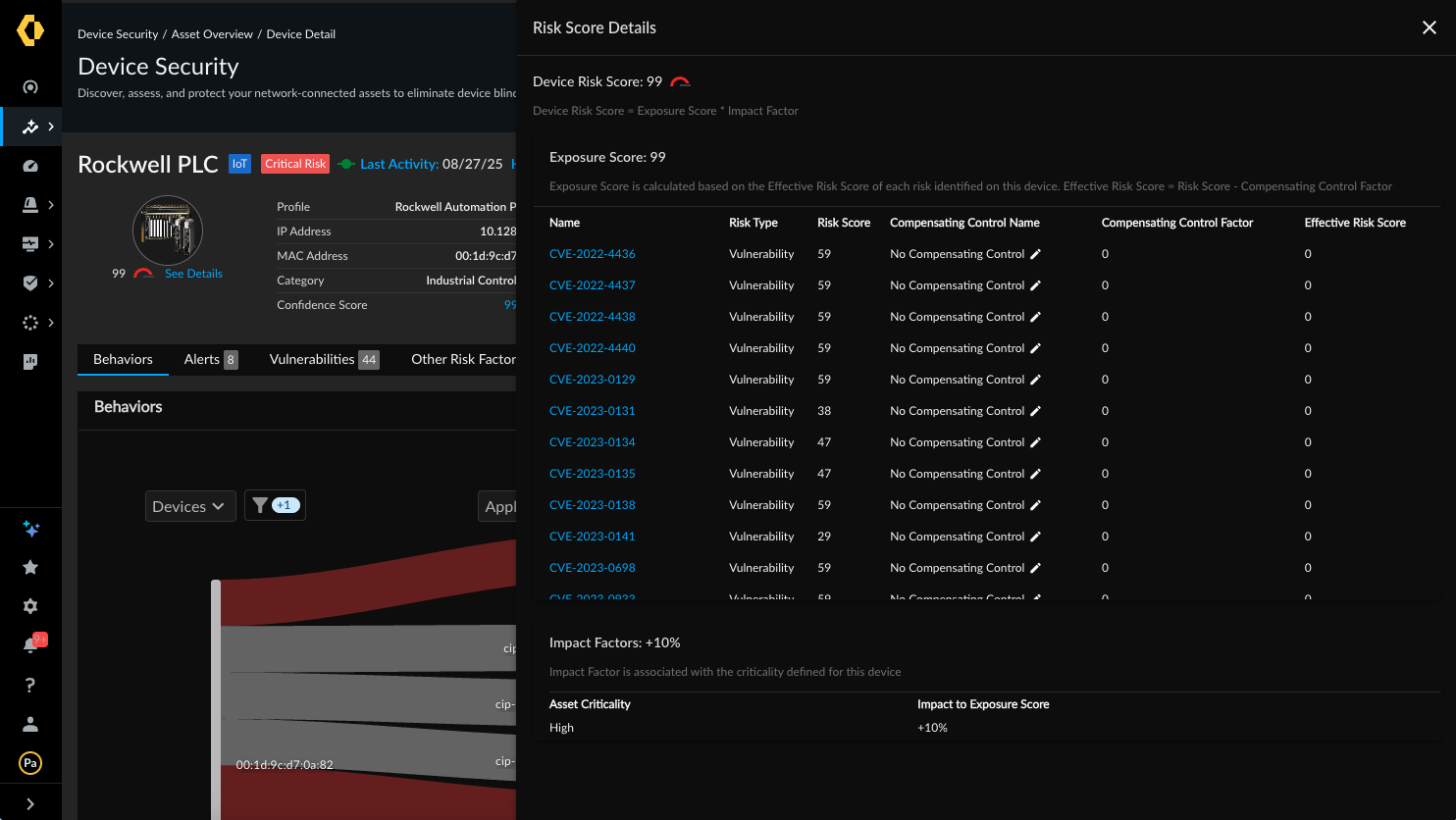Switch to the Alerts tab
The image size is (1456, 820).
[210, 359]
